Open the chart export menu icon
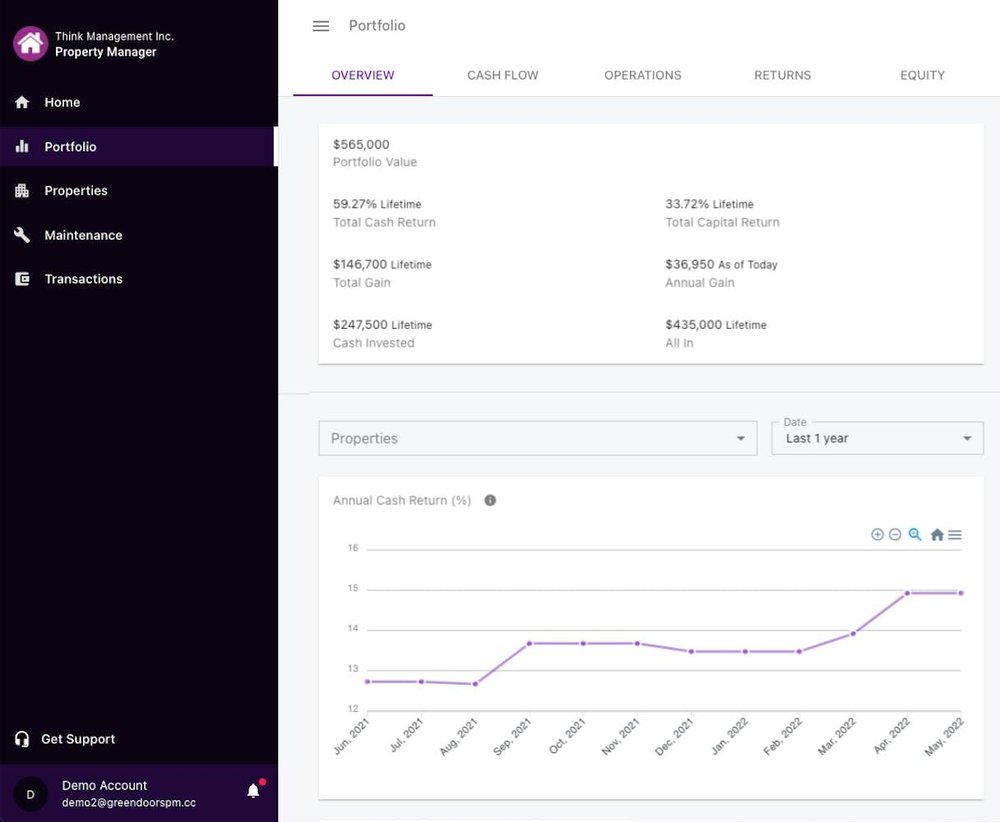1000x822 pixels. pyautogui.click(x=955, y=535)
